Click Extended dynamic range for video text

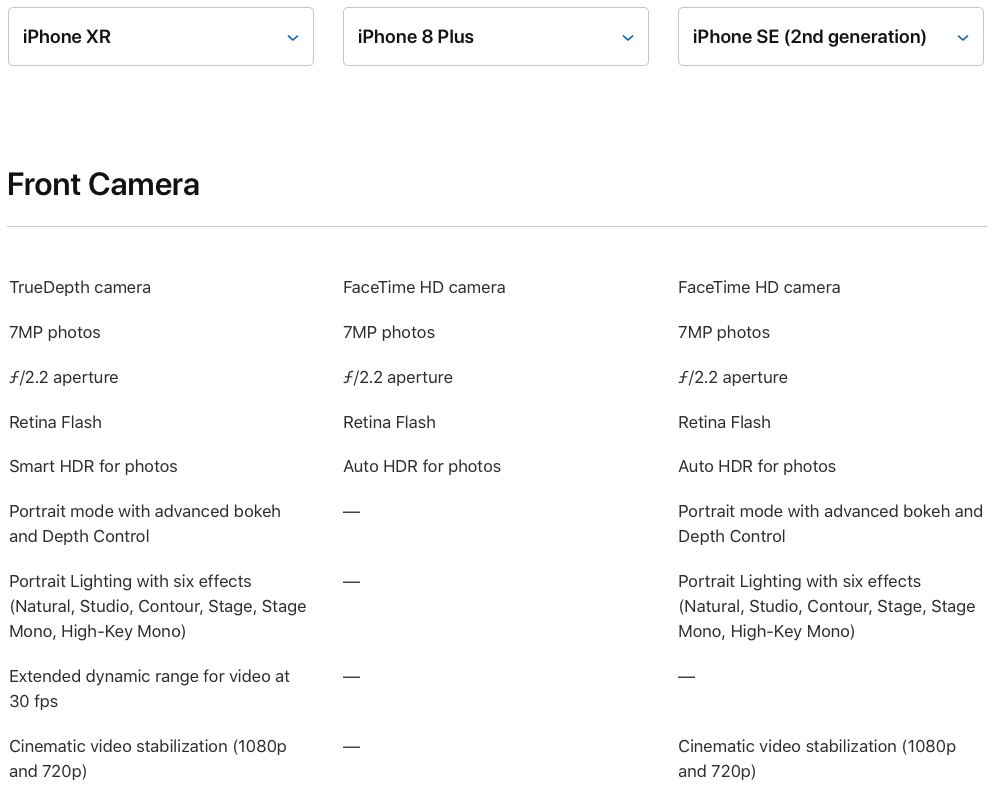point(149,689)
